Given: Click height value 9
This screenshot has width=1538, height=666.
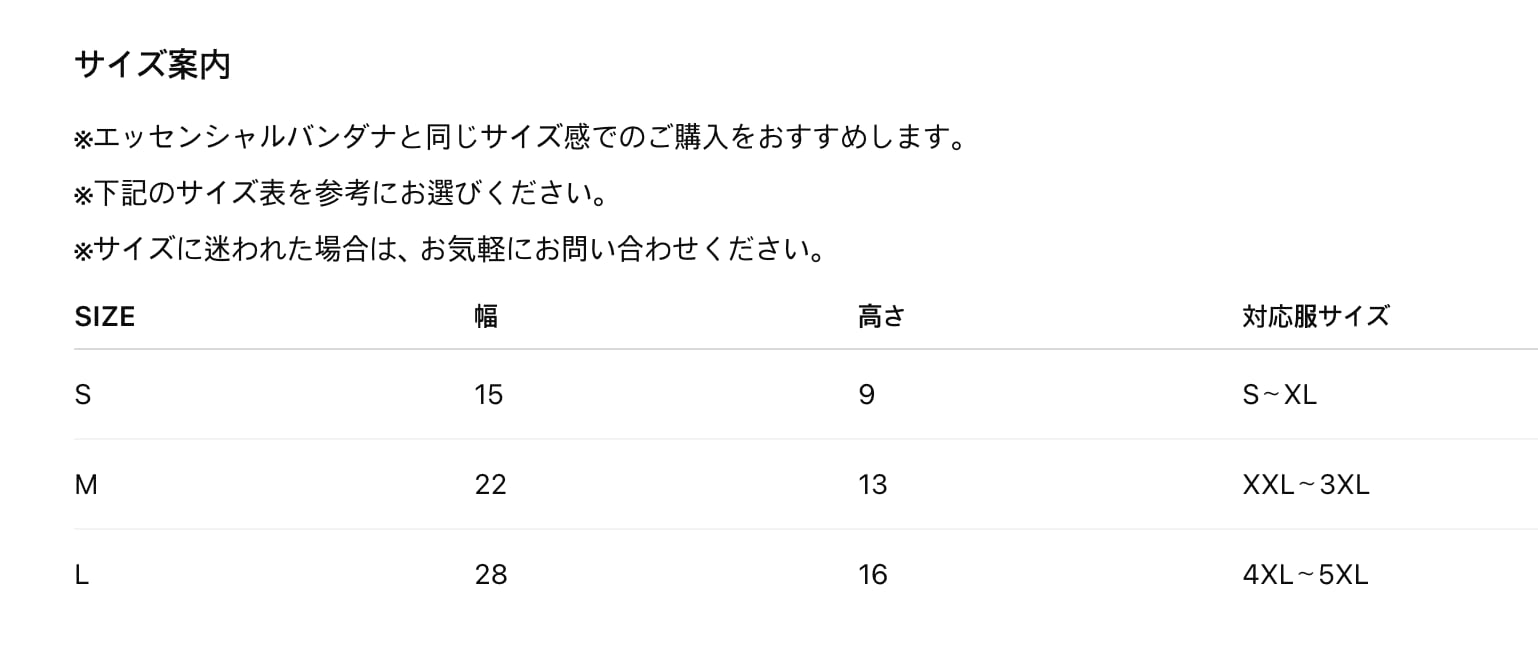Looking at the screenshot, I should (x=866, y=395).
